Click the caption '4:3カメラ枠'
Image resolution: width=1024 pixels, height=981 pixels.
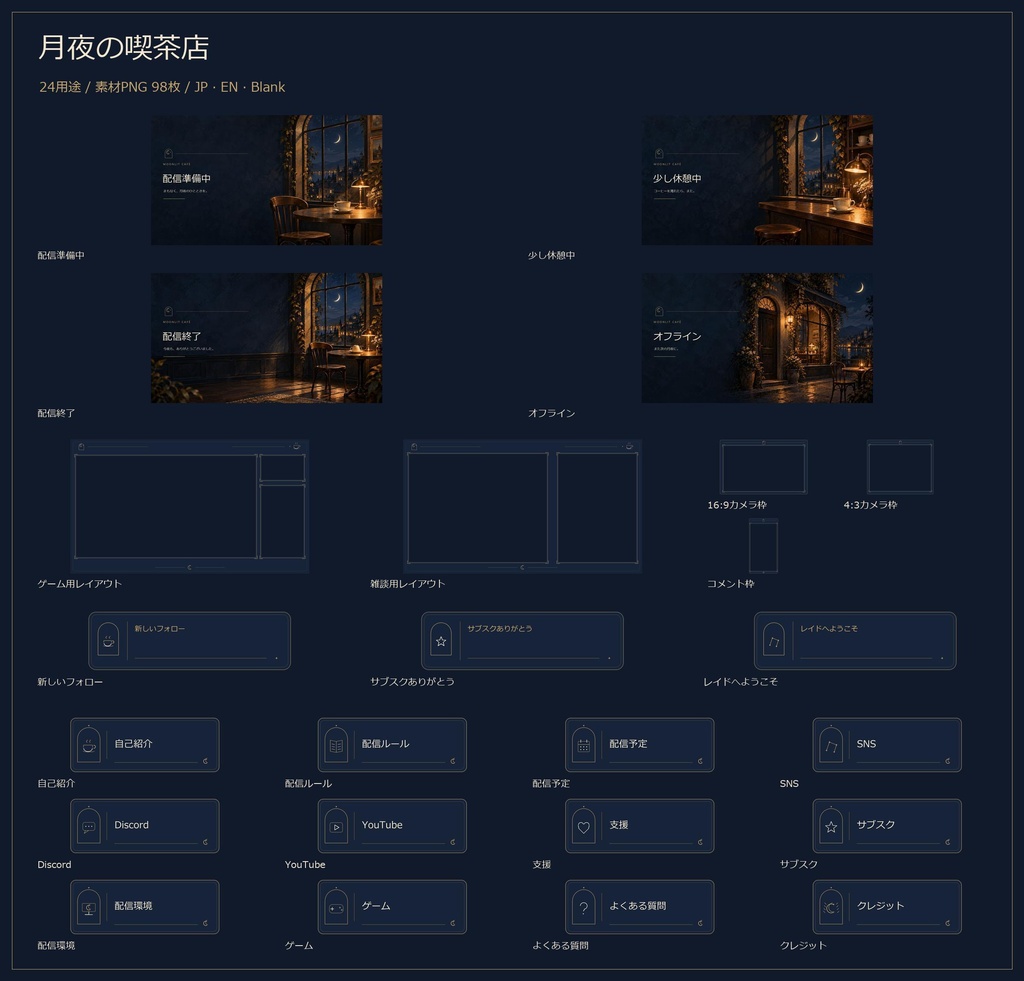(870, 505)
